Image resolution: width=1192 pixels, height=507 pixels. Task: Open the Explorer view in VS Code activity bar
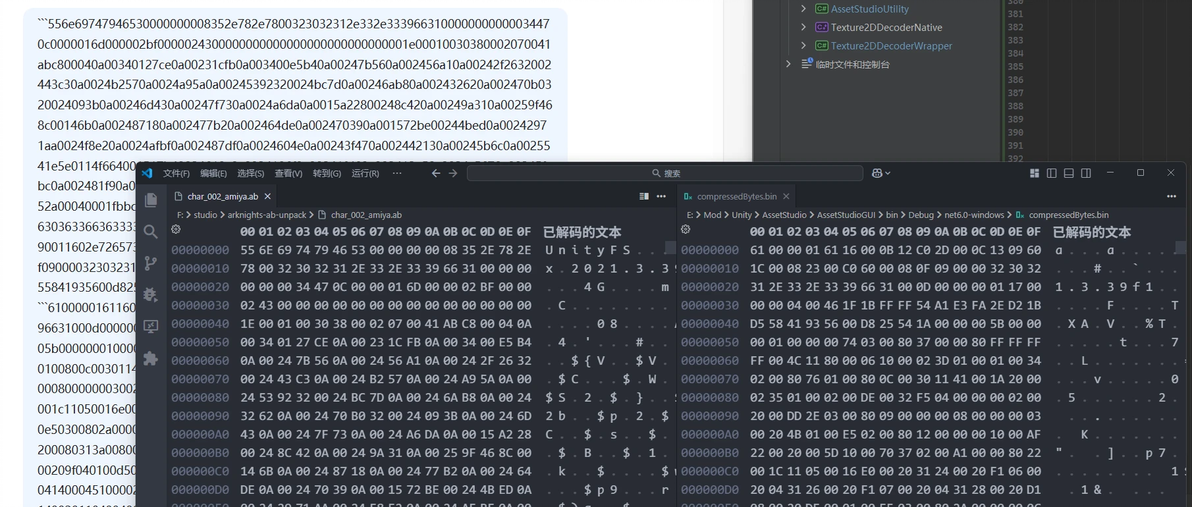(x=151, y=200)
